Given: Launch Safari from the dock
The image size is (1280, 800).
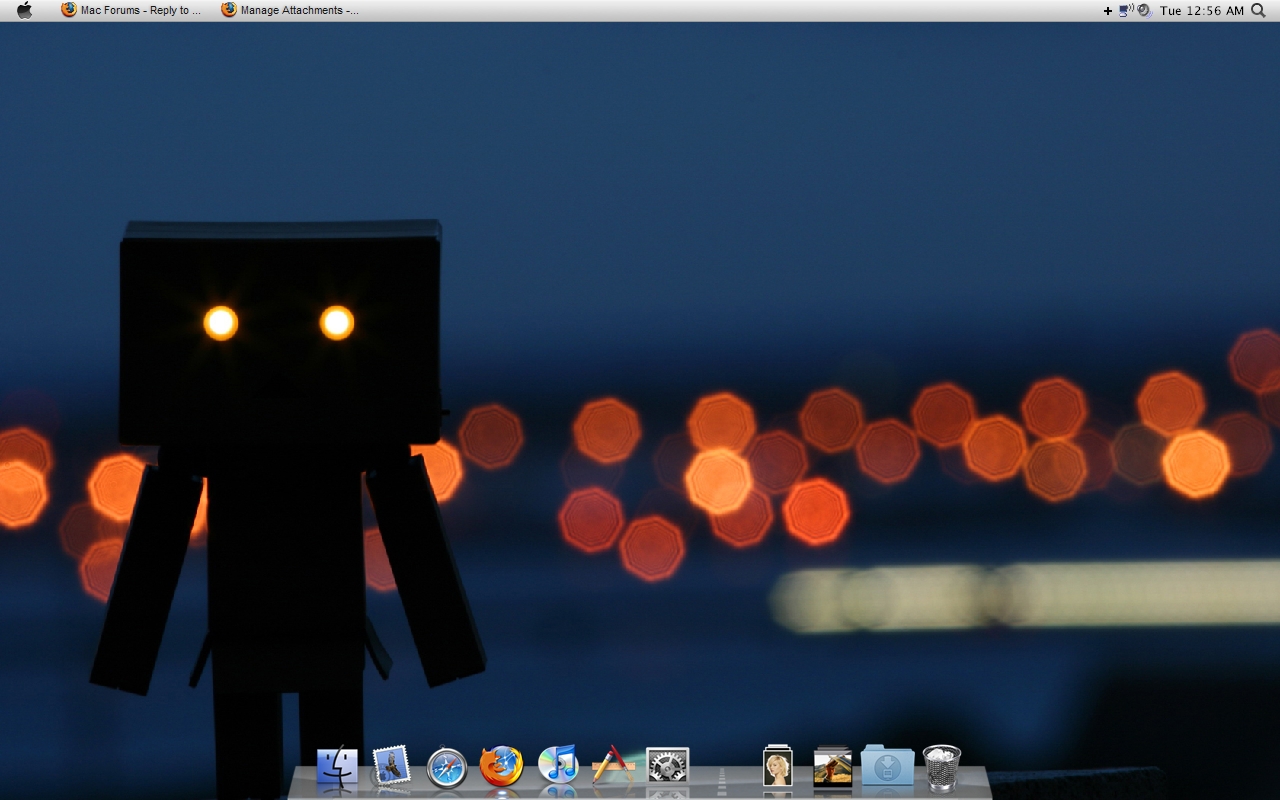Looking at the screenshot, I should 447,768.
